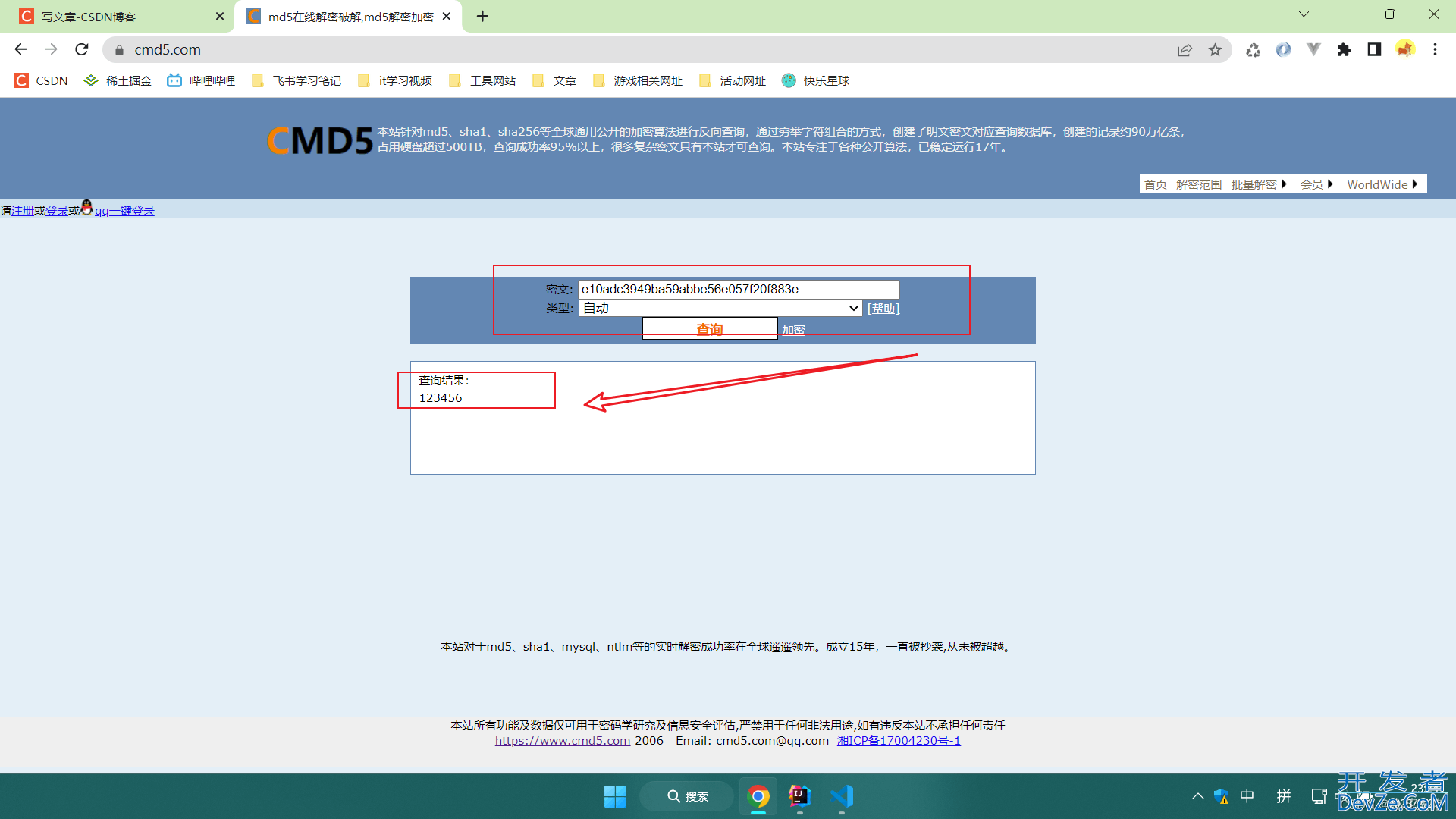
Task: Open IntelliJ IDEA from the taskbar
Action: (x=800, y=796)
